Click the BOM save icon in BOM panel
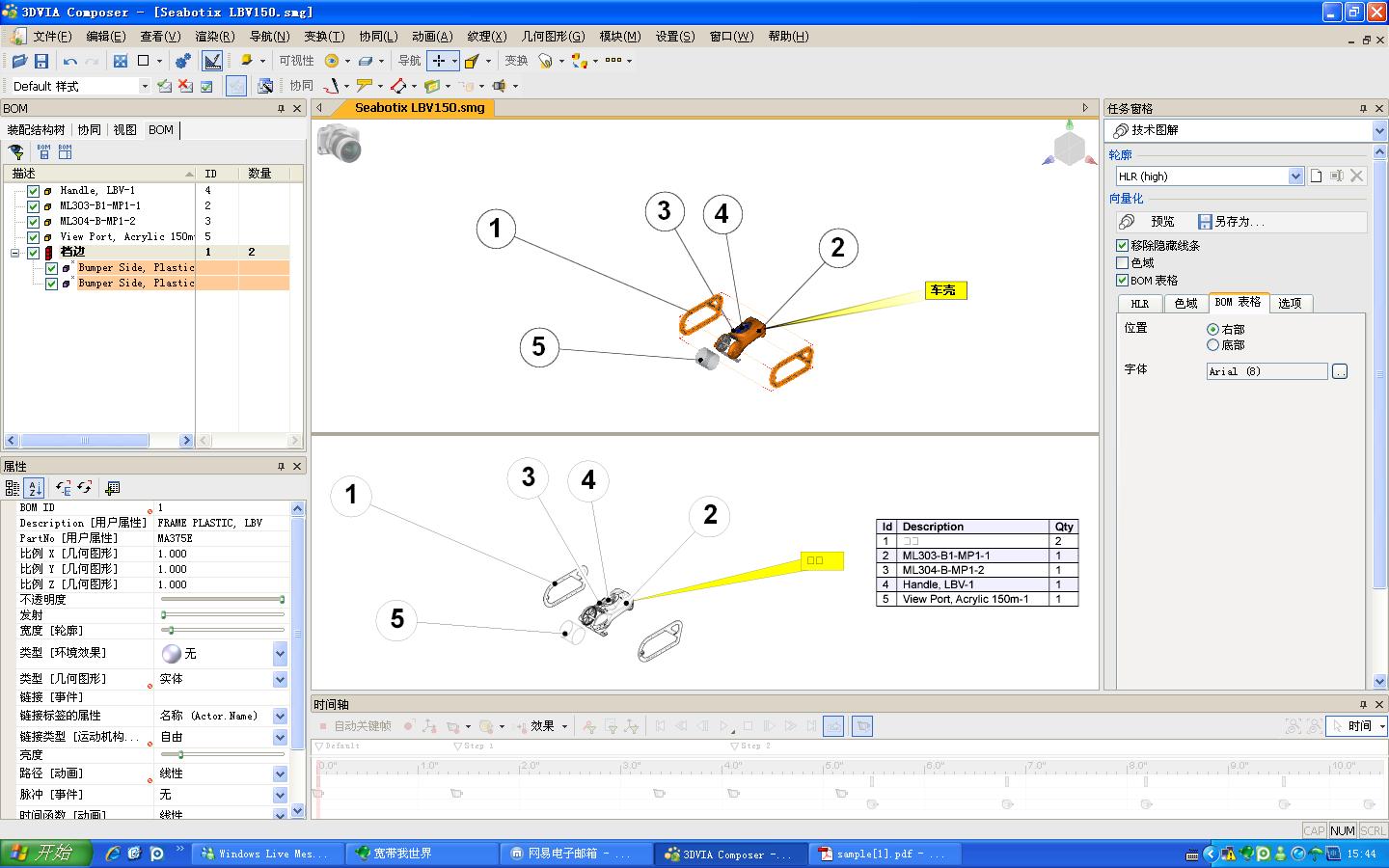 [43, 151]
